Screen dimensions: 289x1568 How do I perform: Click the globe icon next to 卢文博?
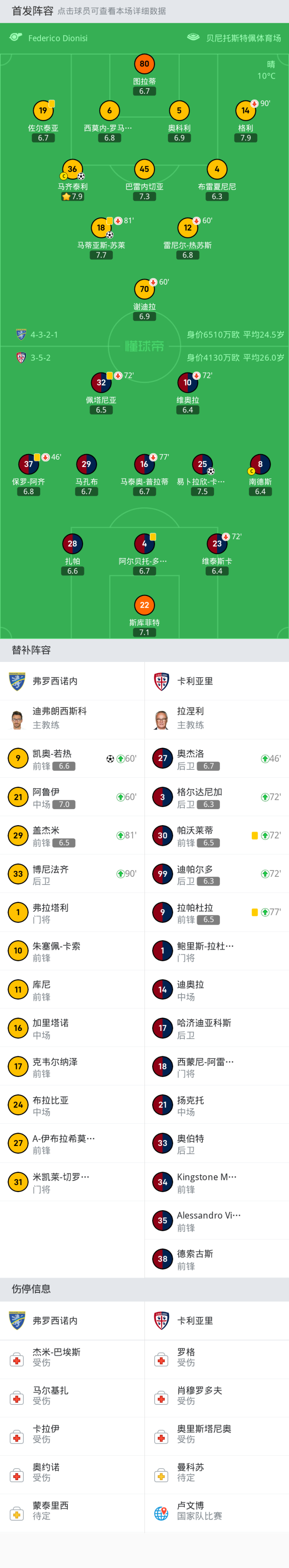pyautogui.click(x=161, y=1513)
